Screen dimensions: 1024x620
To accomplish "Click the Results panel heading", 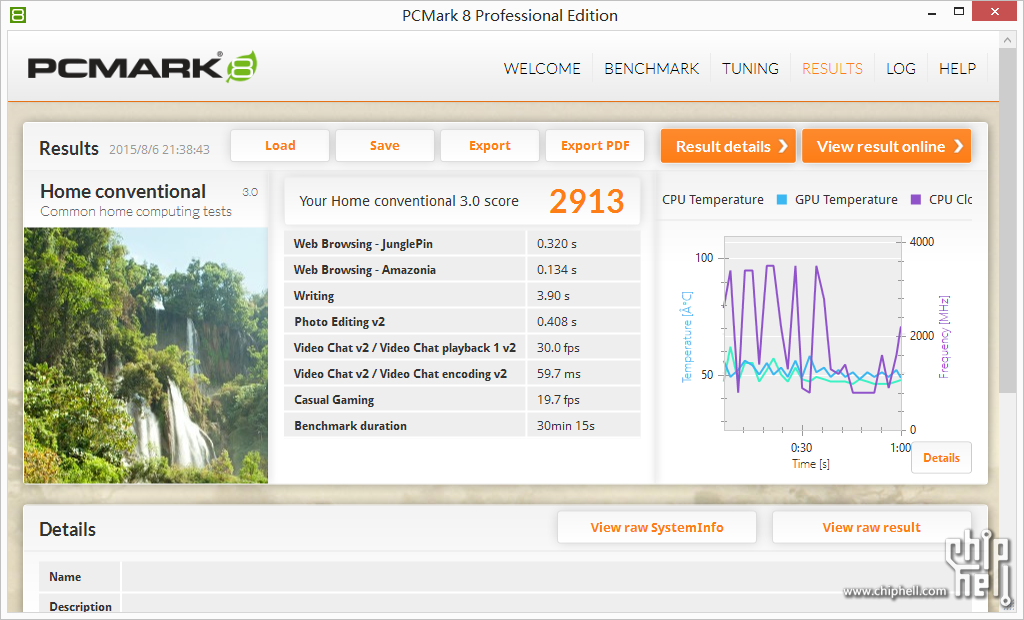I will (x=69, y=148).
